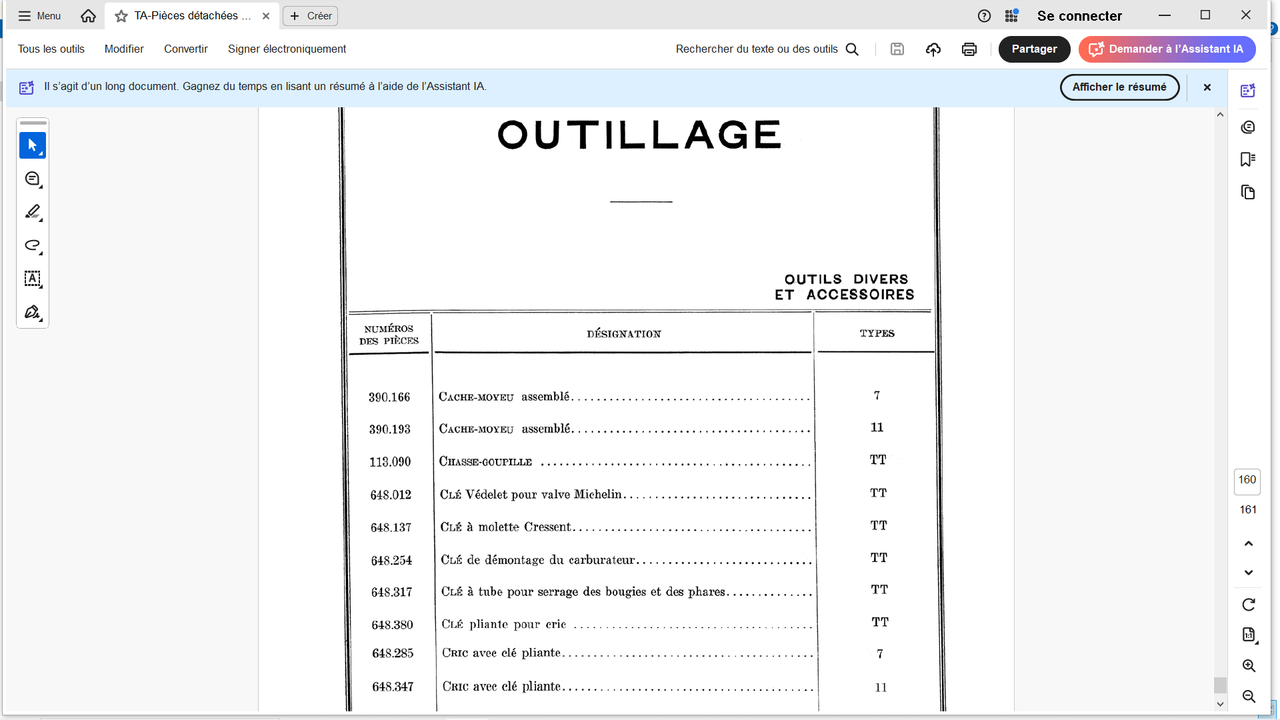
Task: Click the scrollbar down arrow
Action: (x=1220, y=704)
